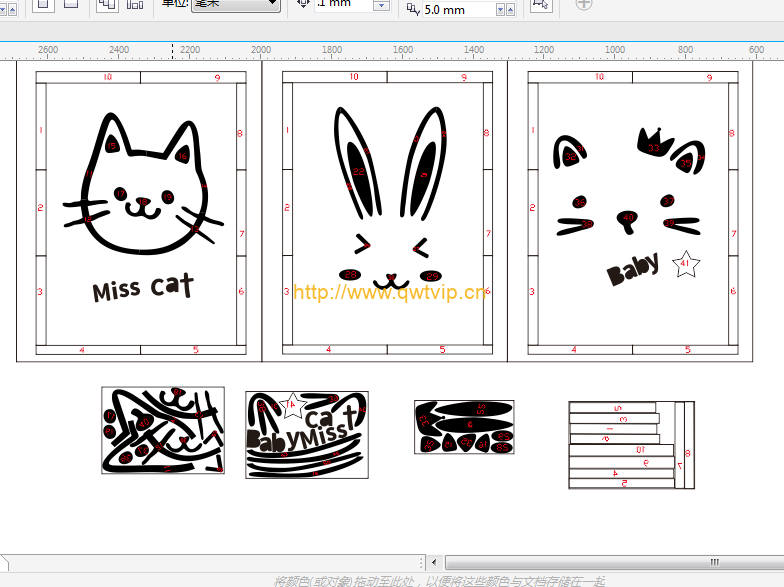Click the horizontal scrollbar thumb
784x587 pixels.
[x=614, y=562]
